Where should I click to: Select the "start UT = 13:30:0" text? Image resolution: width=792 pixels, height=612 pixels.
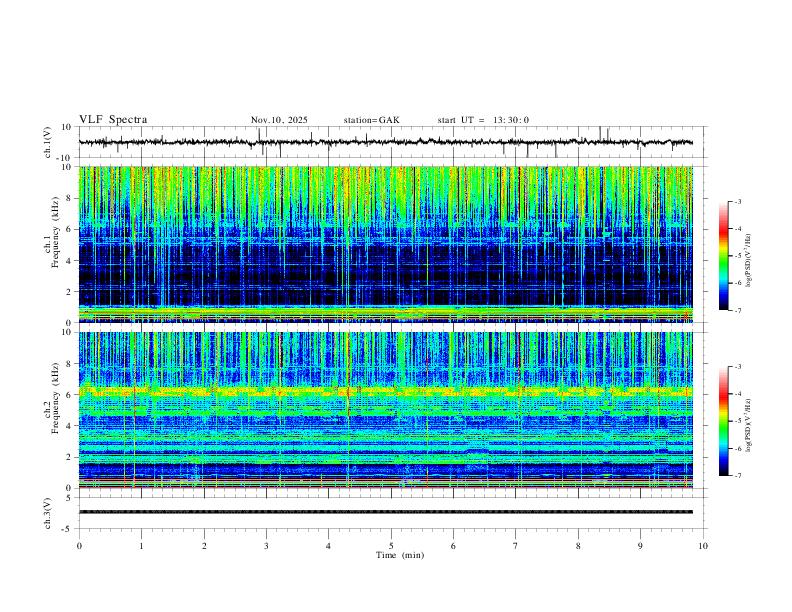click(483, 120)
